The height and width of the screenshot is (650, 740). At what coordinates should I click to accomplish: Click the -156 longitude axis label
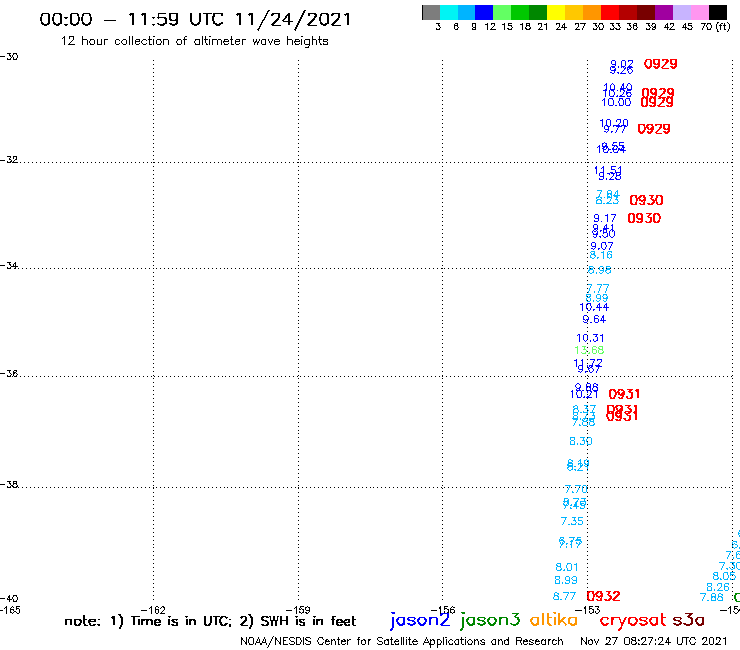(x=443, y=610)
